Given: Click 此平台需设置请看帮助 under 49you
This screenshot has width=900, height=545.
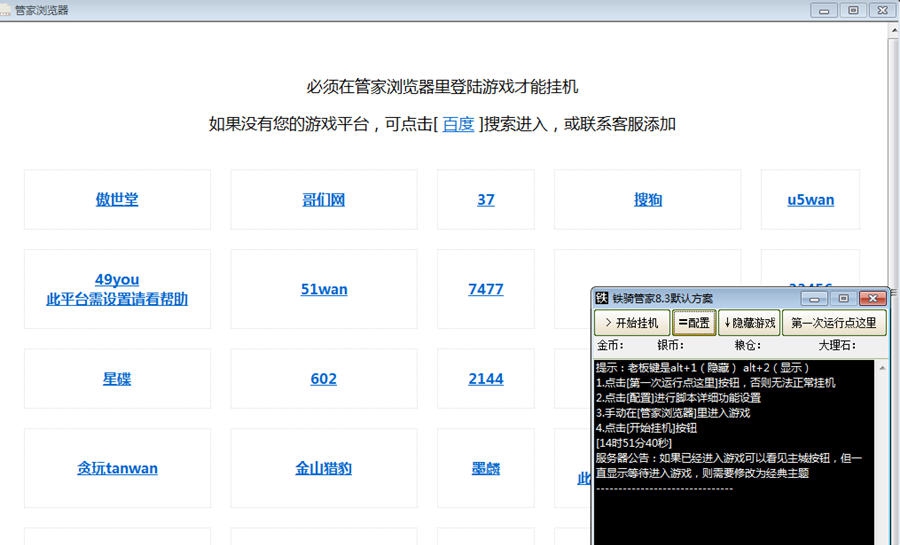Looking at the screenshot, I should [117, 299].
